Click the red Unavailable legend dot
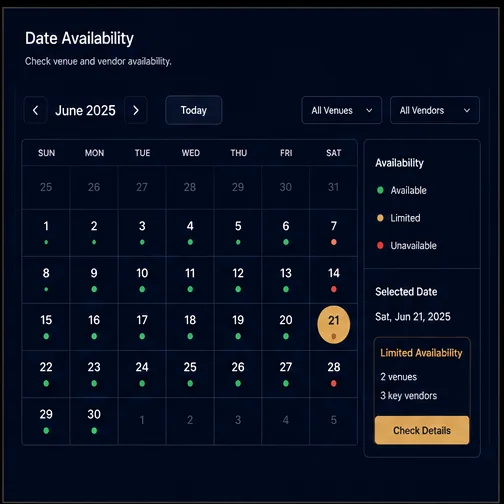The width and height of the screenshot is (504, 504). [380, 245]
